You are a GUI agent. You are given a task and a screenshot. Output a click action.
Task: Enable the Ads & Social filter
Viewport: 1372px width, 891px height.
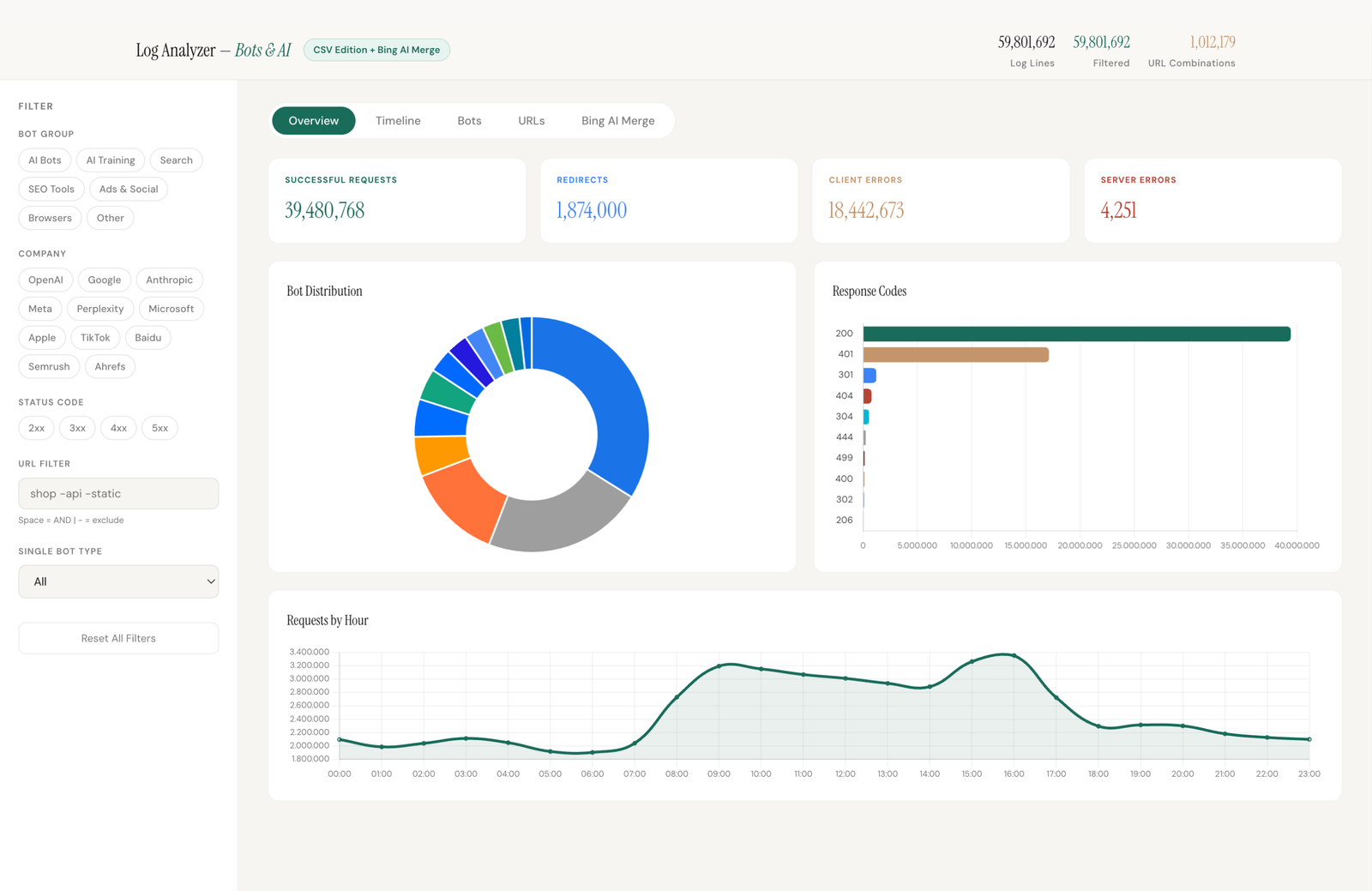(129, 189)
